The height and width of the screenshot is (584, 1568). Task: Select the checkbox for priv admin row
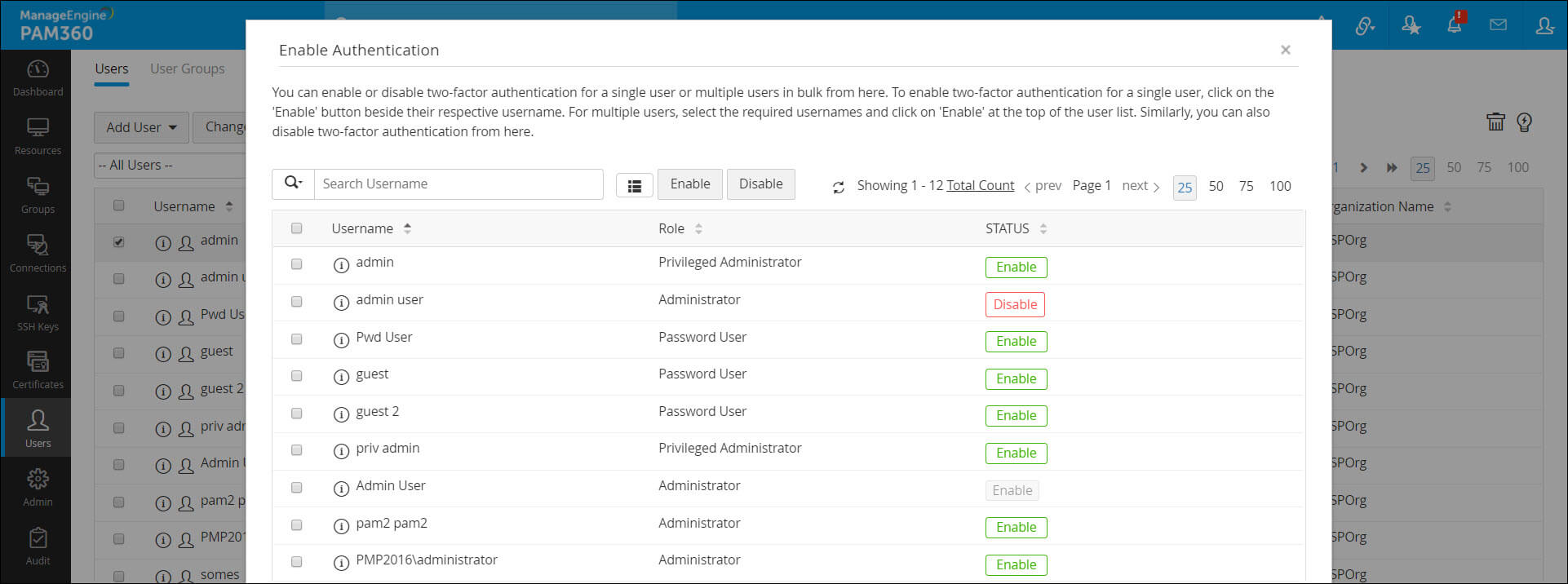coord(296,449)
